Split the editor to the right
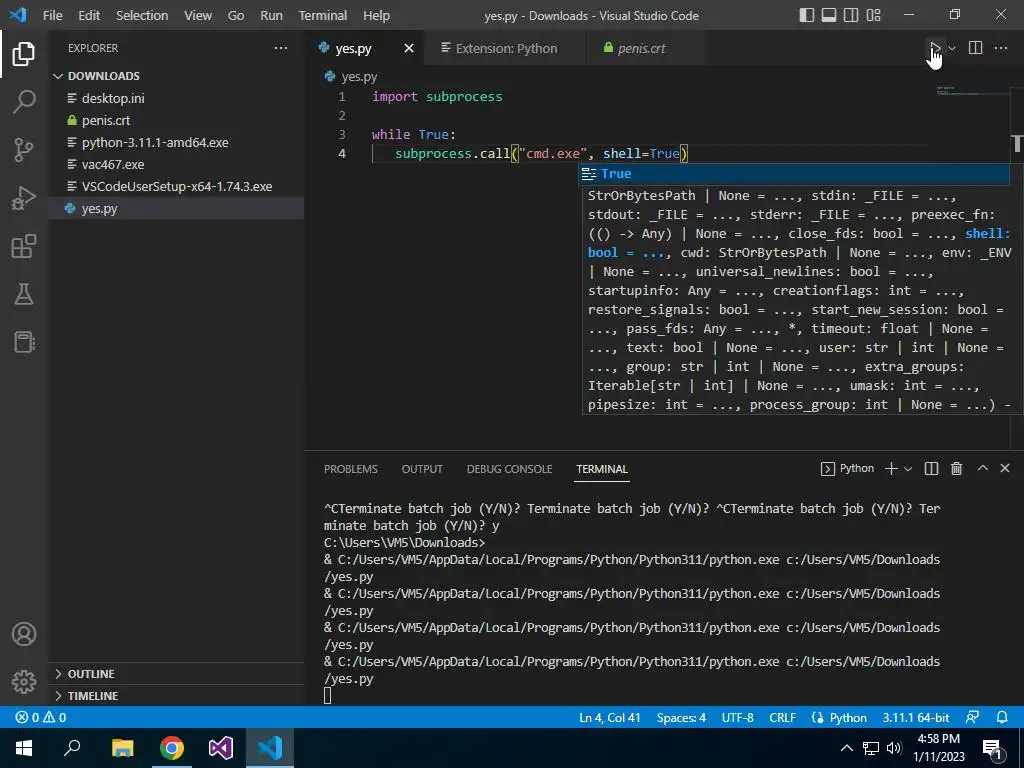 (x=975, y=48)
